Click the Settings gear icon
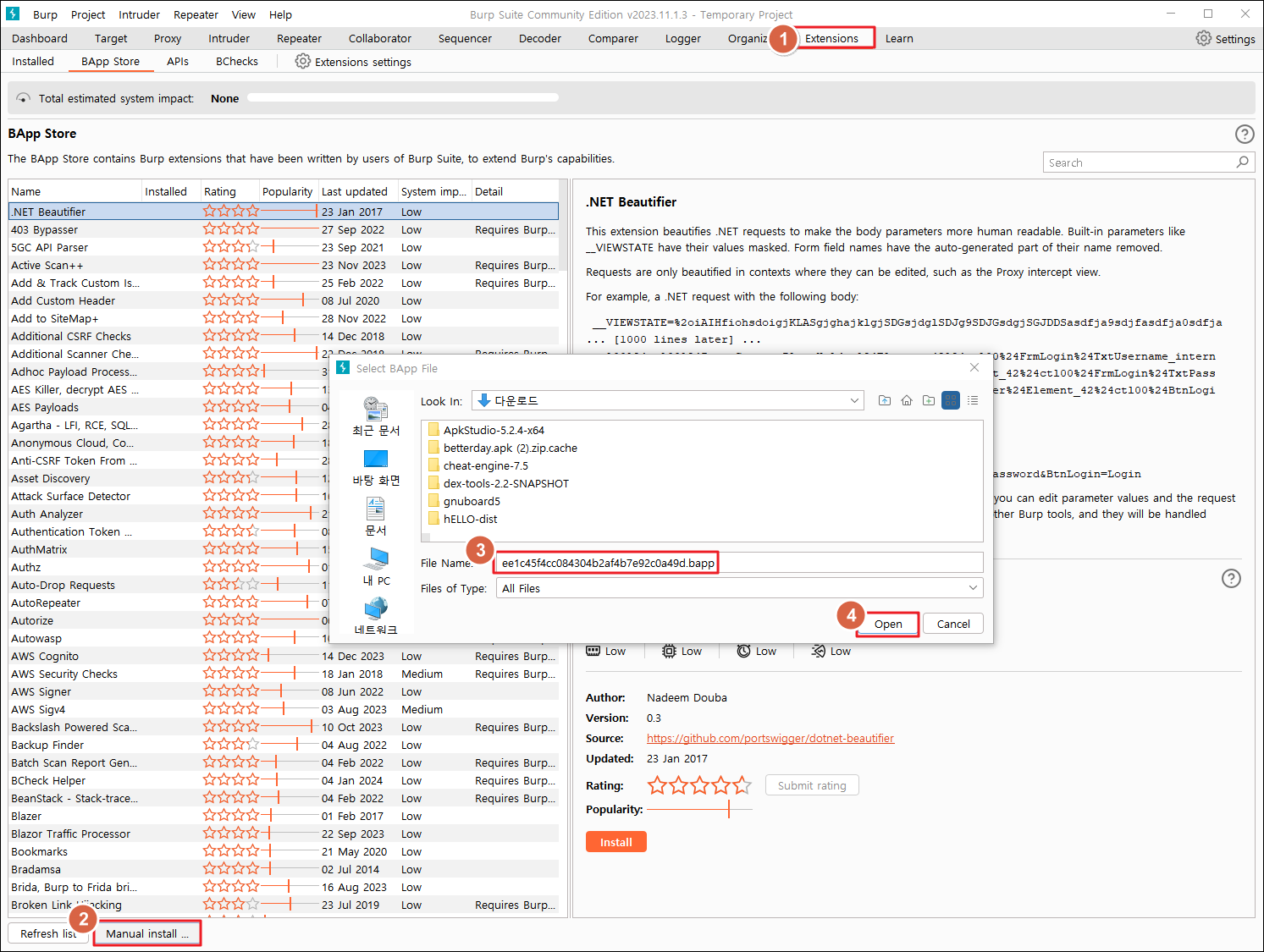Viewport: 1264px width, 952px height. point(1203,38)
